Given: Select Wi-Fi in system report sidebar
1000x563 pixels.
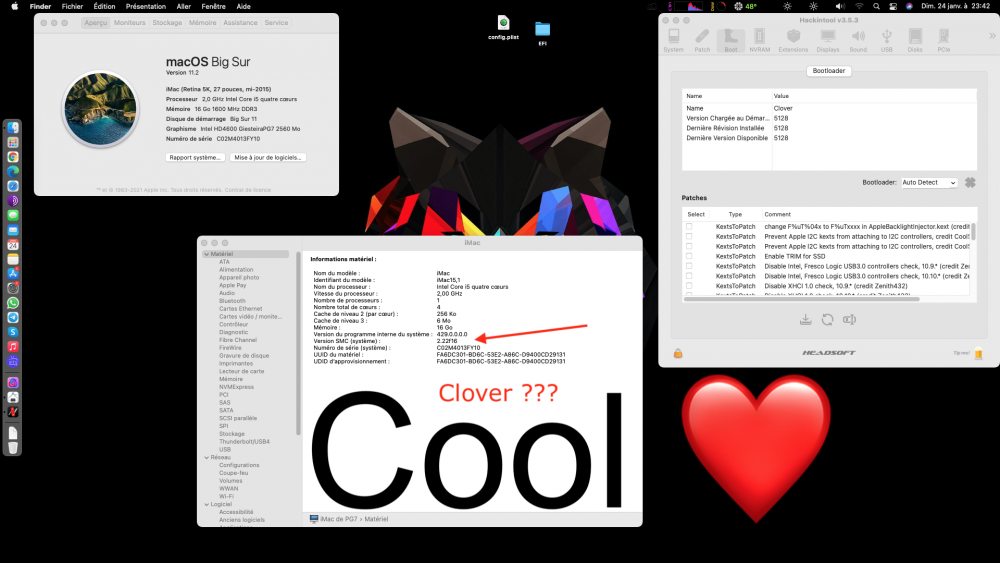Looking at the screenshot, I should point(226,497).
